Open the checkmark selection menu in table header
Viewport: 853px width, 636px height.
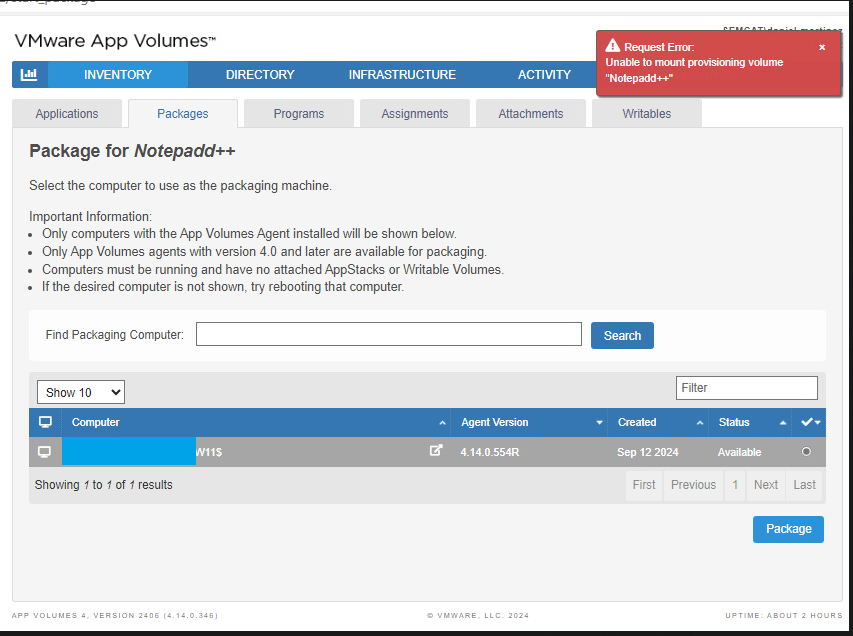[810, 422]
